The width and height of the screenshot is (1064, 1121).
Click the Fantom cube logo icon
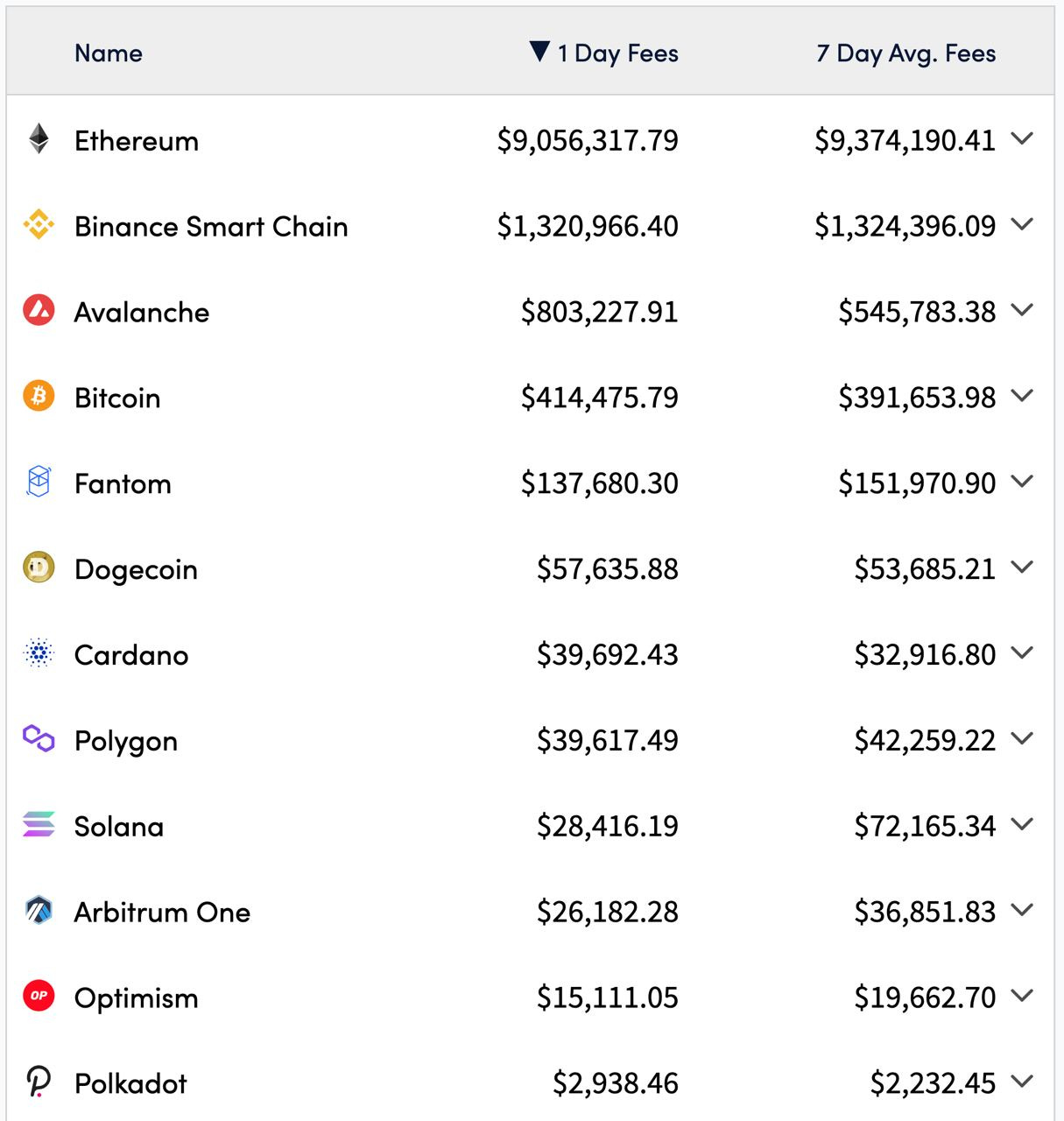(39, 482)
